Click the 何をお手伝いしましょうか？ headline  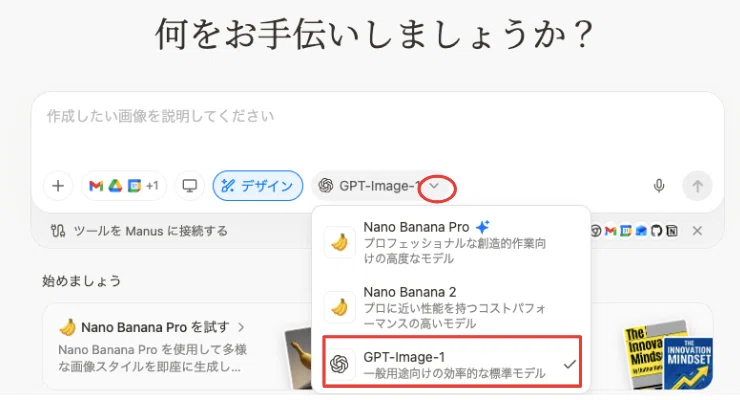pyautogui.click(x=374, y=34)
